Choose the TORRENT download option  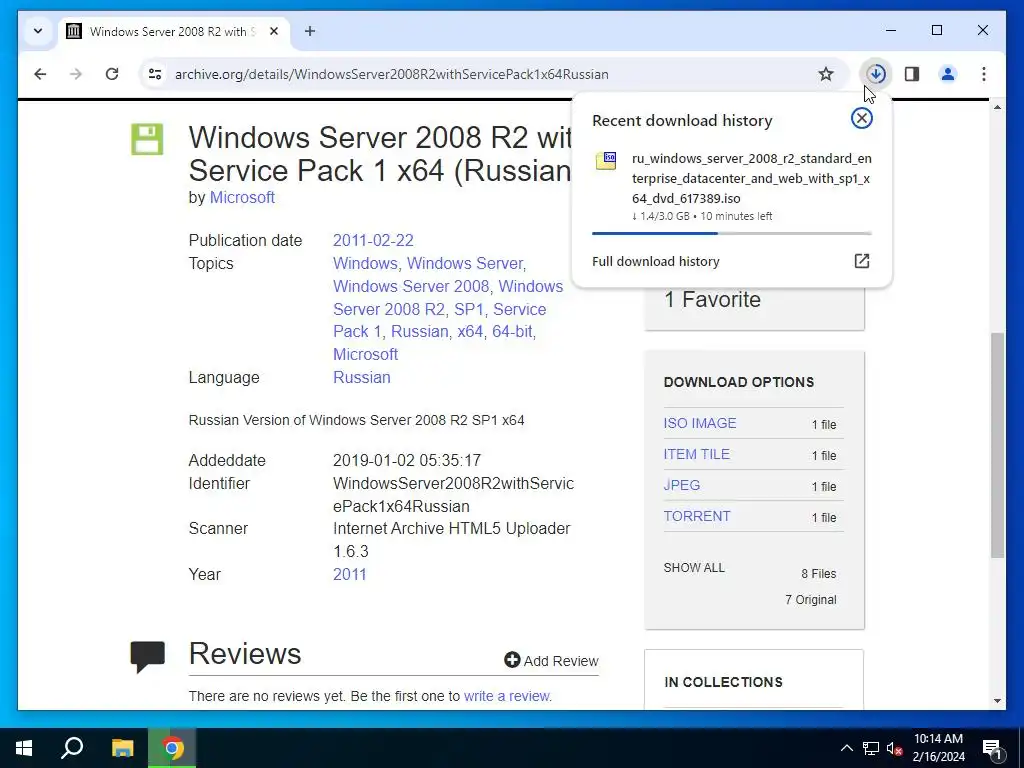coord(697,516)
